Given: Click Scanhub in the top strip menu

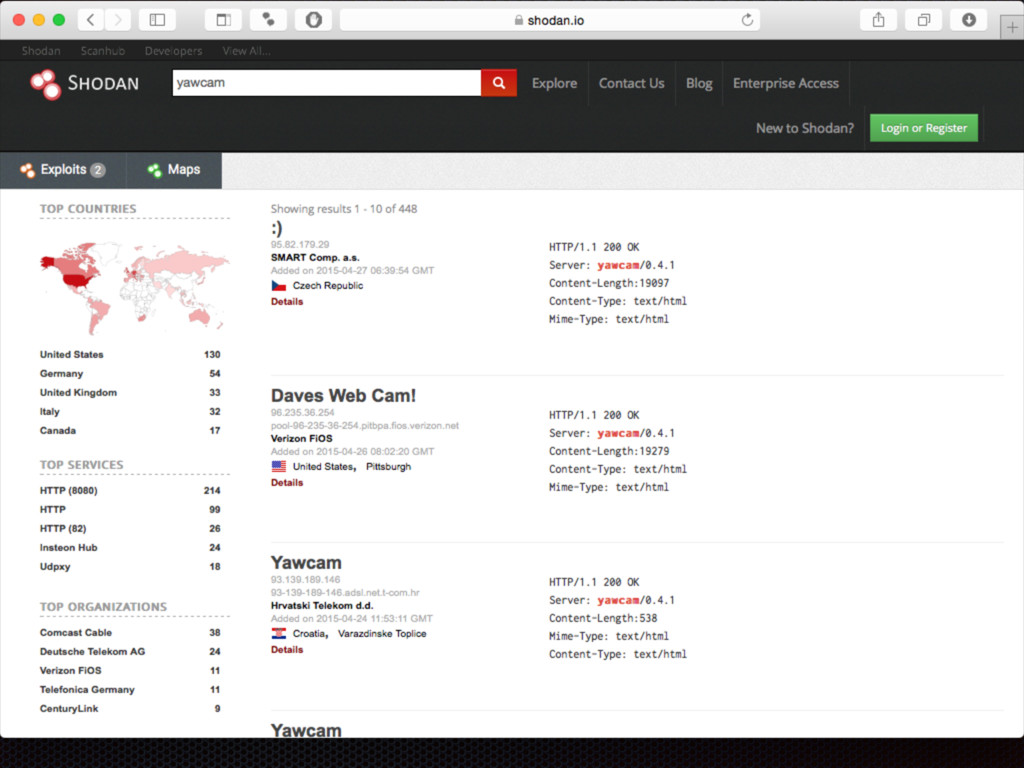Looking at the screenshot, I should click(x=103, y=51).
